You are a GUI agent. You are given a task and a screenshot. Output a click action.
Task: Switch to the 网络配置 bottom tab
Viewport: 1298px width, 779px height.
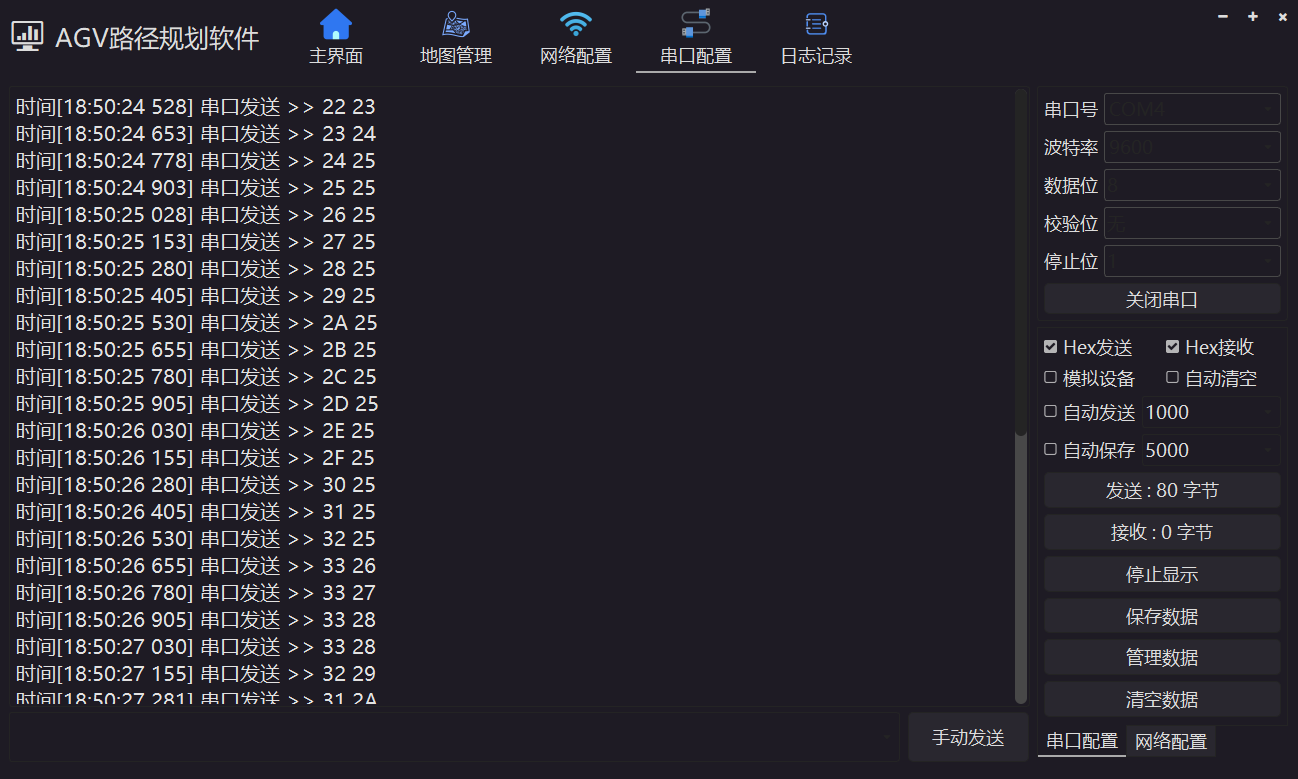click(x=1172, y=742)
